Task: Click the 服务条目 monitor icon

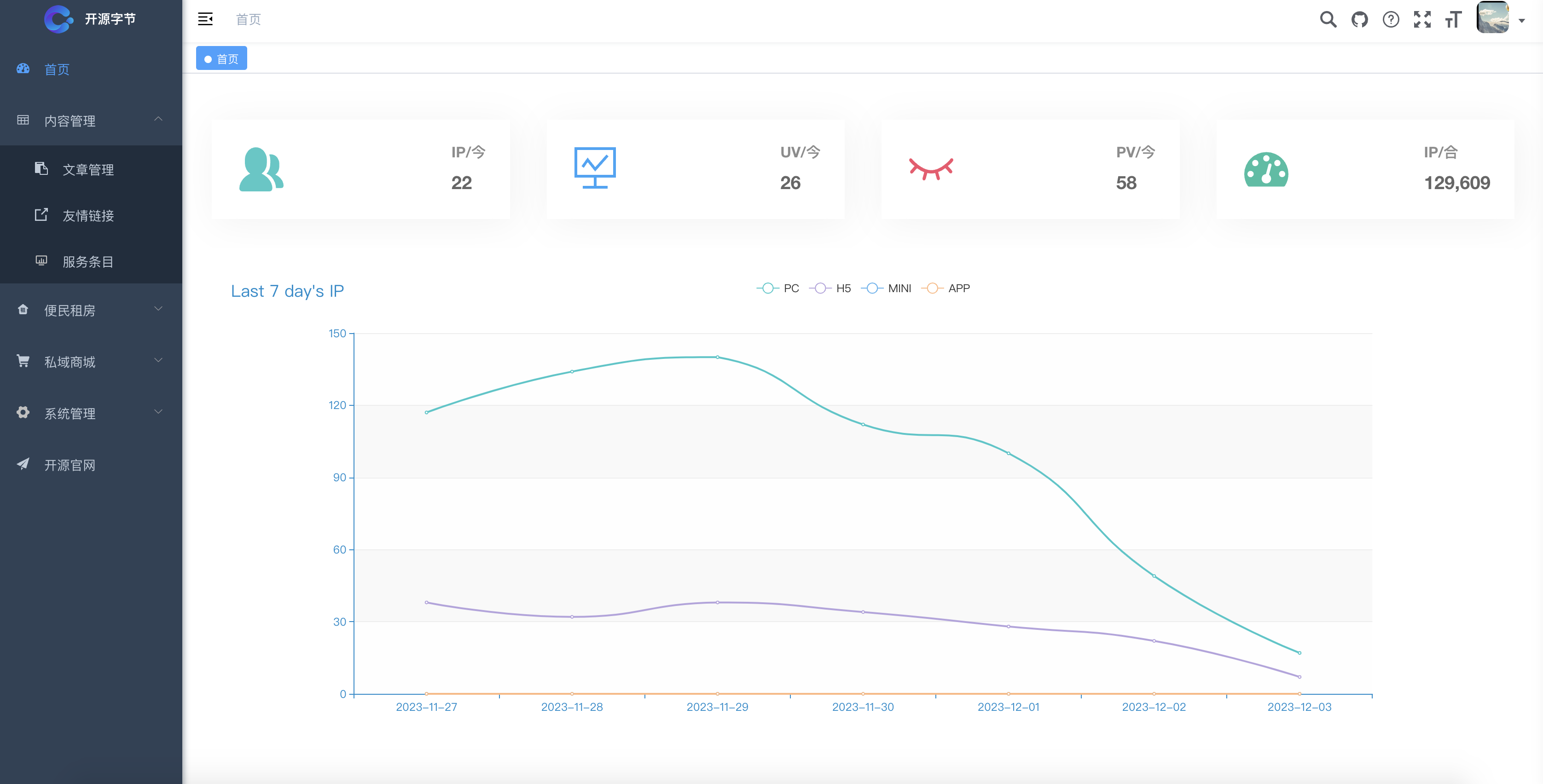Action: coord(41,261)
